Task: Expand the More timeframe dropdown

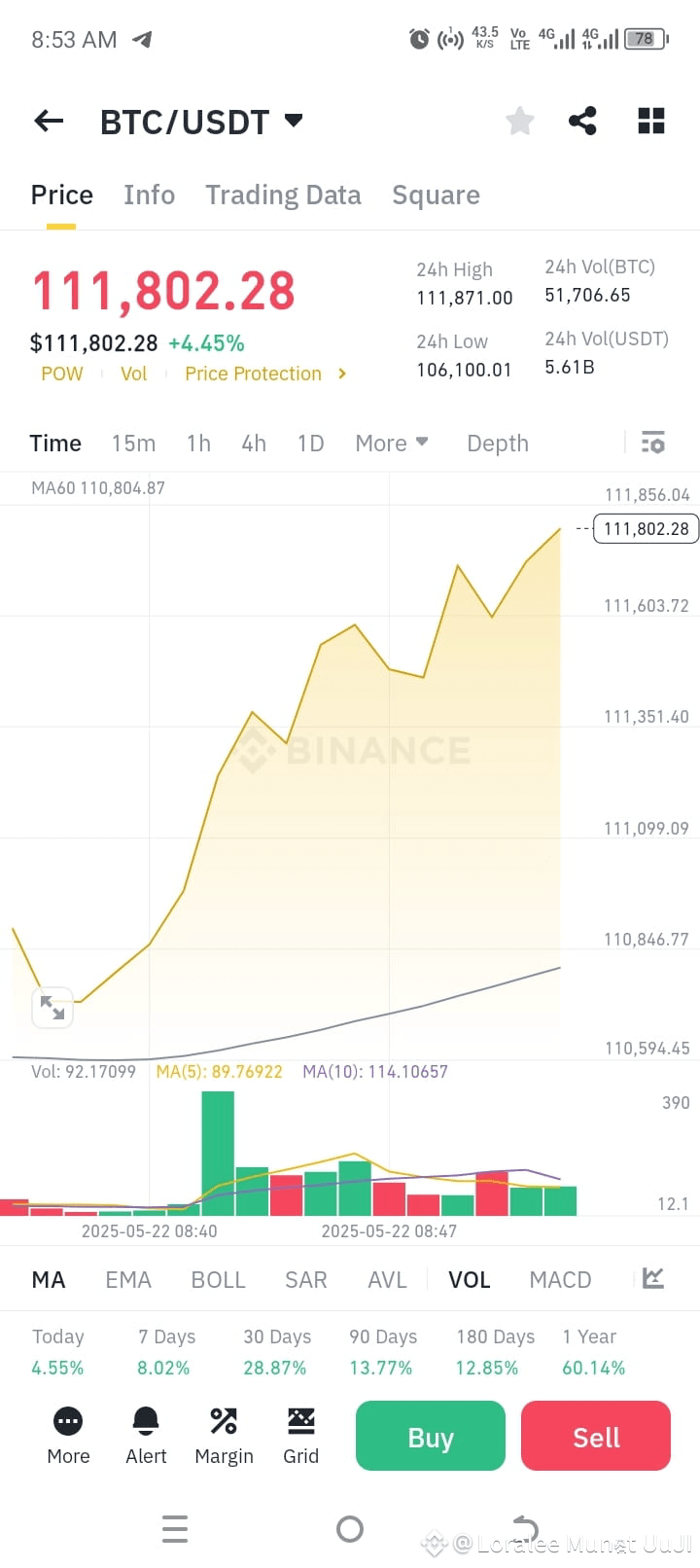Action: point(392,443)
